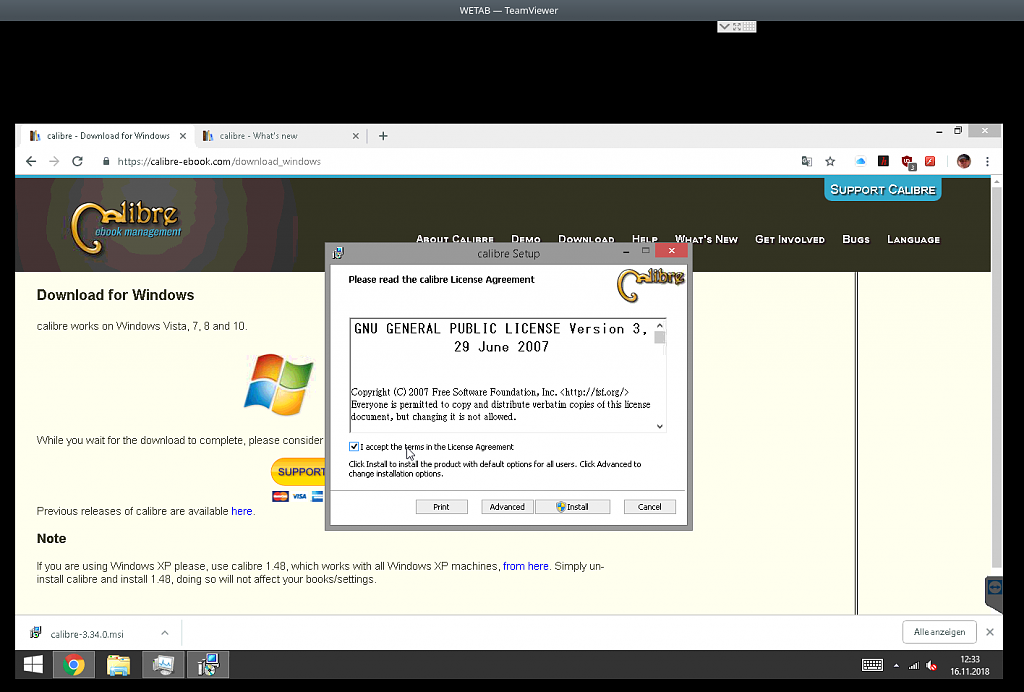Accept the License Agreement checkbox
1024x692 pixels.
(354, 447)
